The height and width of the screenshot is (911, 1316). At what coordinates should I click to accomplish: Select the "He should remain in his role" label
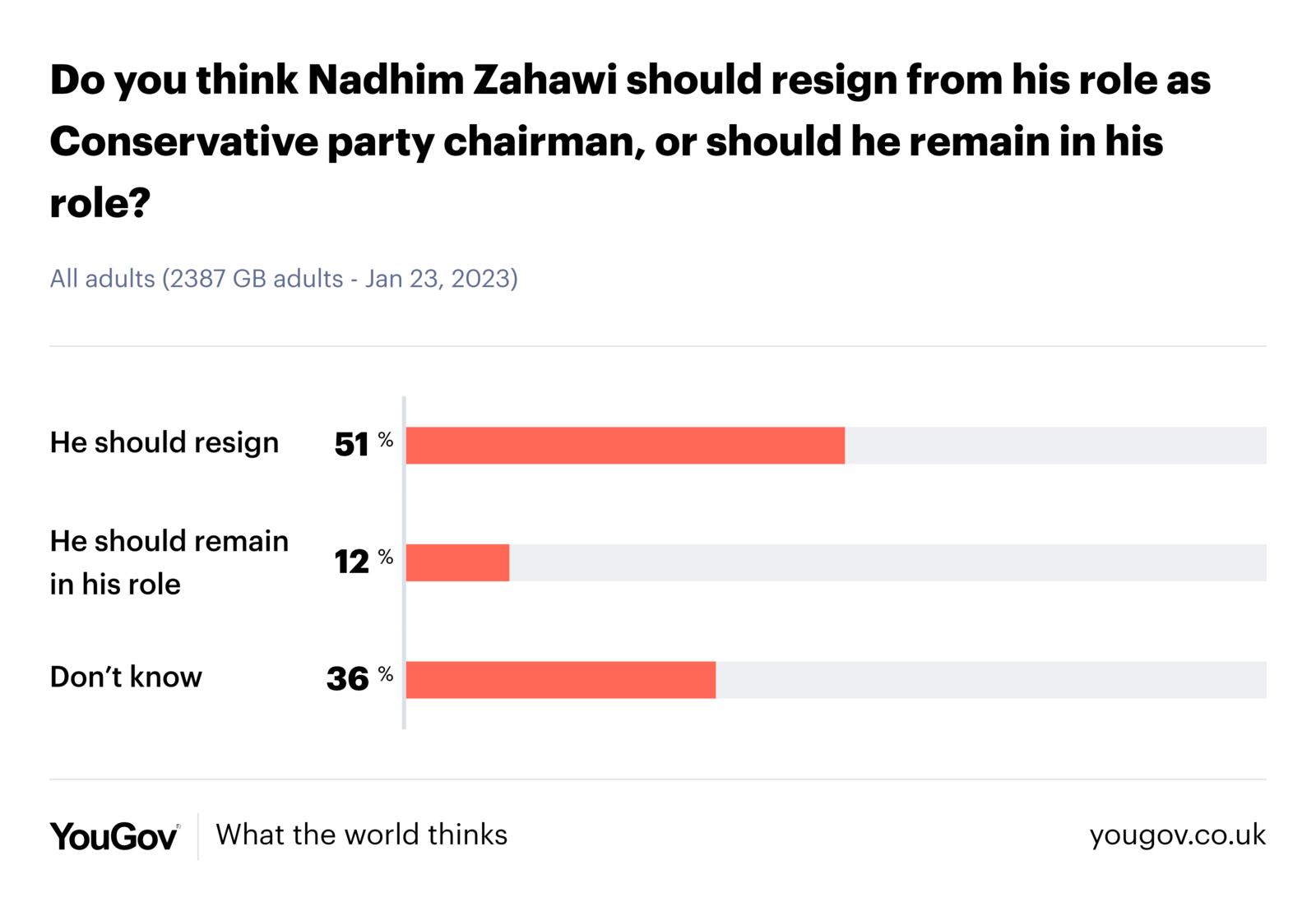point(169,562)
